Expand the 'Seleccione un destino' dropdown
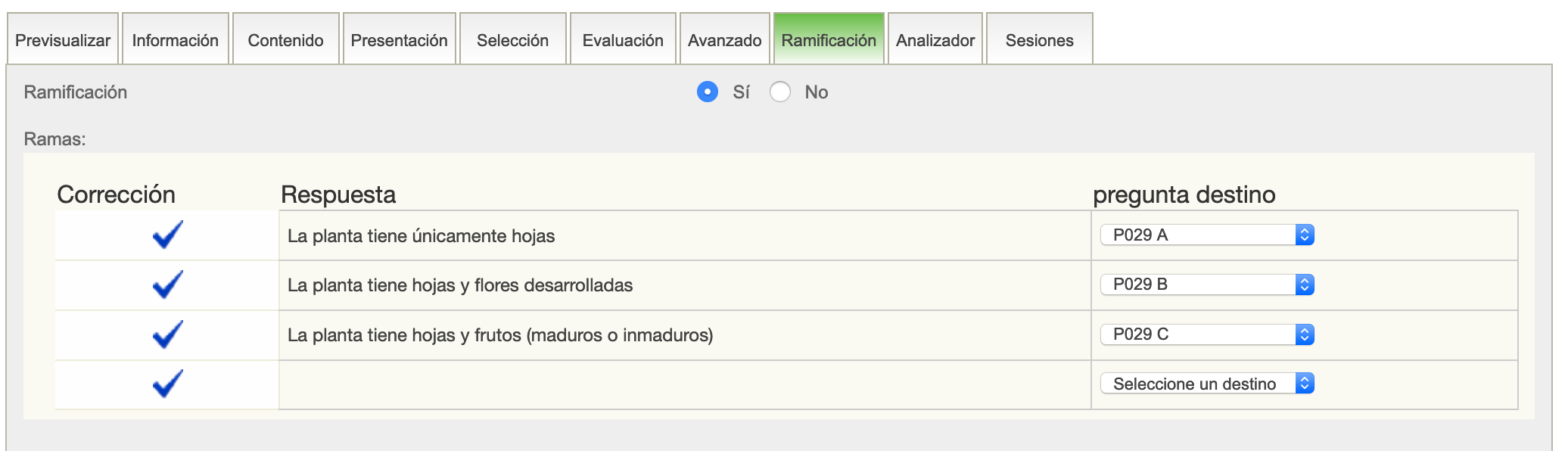The width and height of the screenshot is (1568, 451). [1207, 384]
